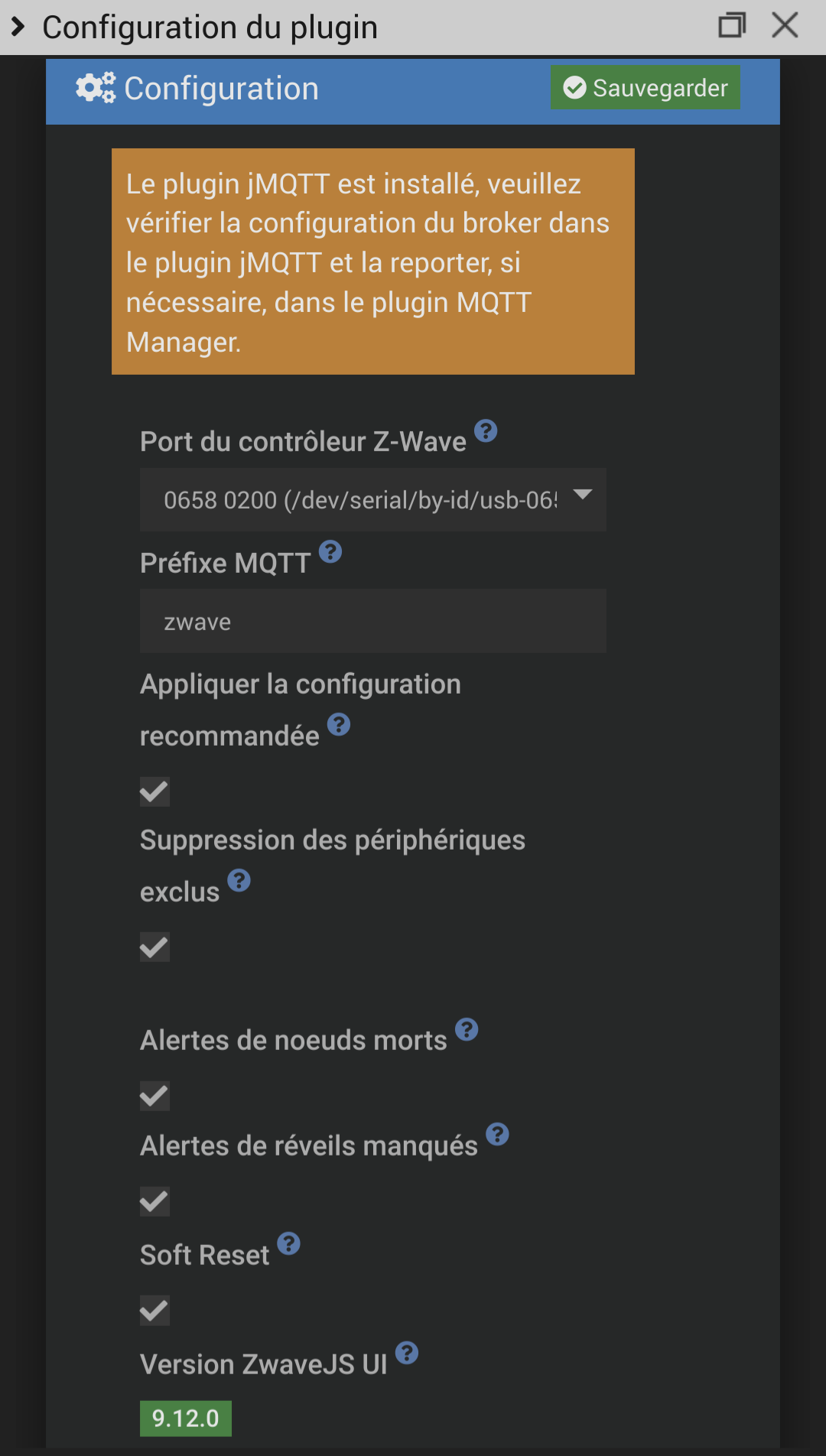This screenshot has width=826, height=1456.
Task: Click help icon for Appliquer la configuration recommandée
Action: point(339,724)
